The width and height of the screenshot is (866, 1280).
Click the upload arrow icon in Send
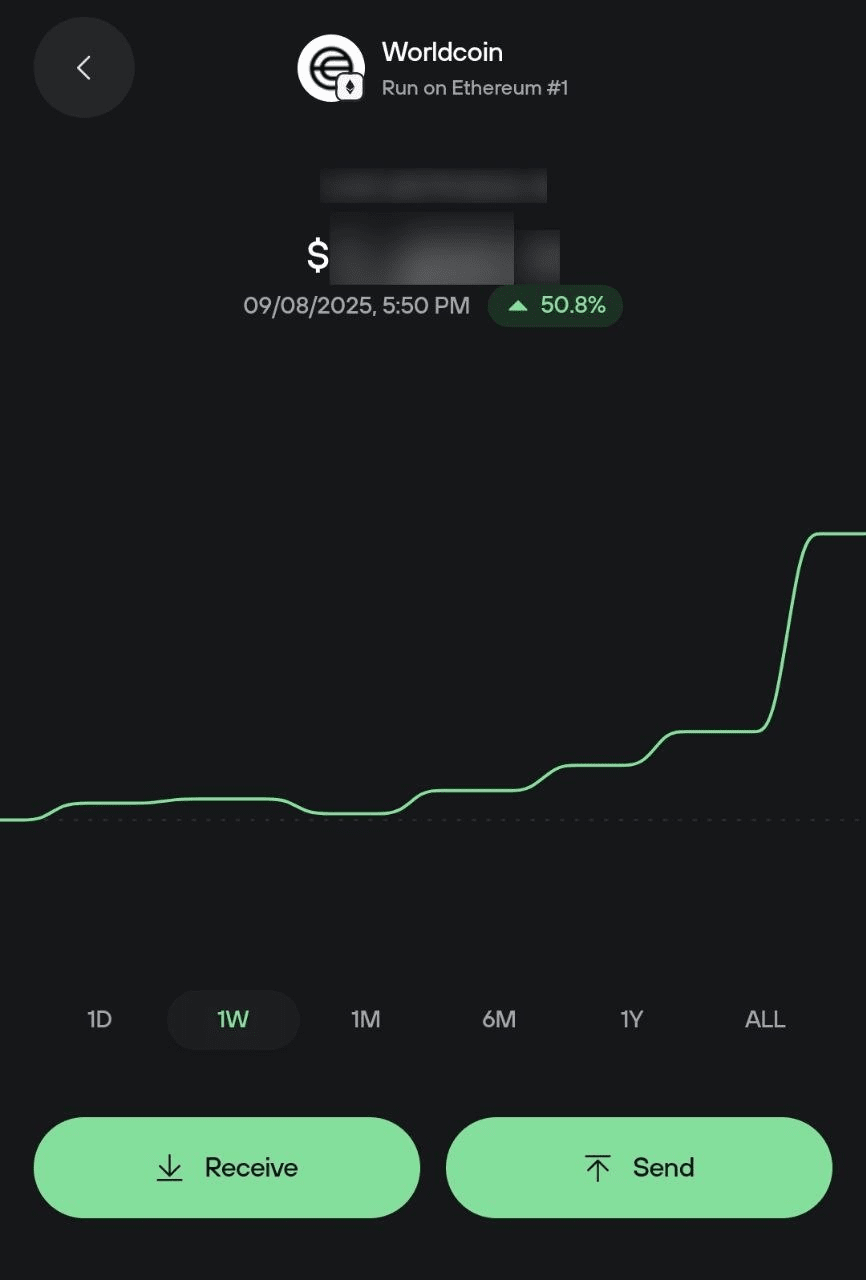coord(598,1168)
